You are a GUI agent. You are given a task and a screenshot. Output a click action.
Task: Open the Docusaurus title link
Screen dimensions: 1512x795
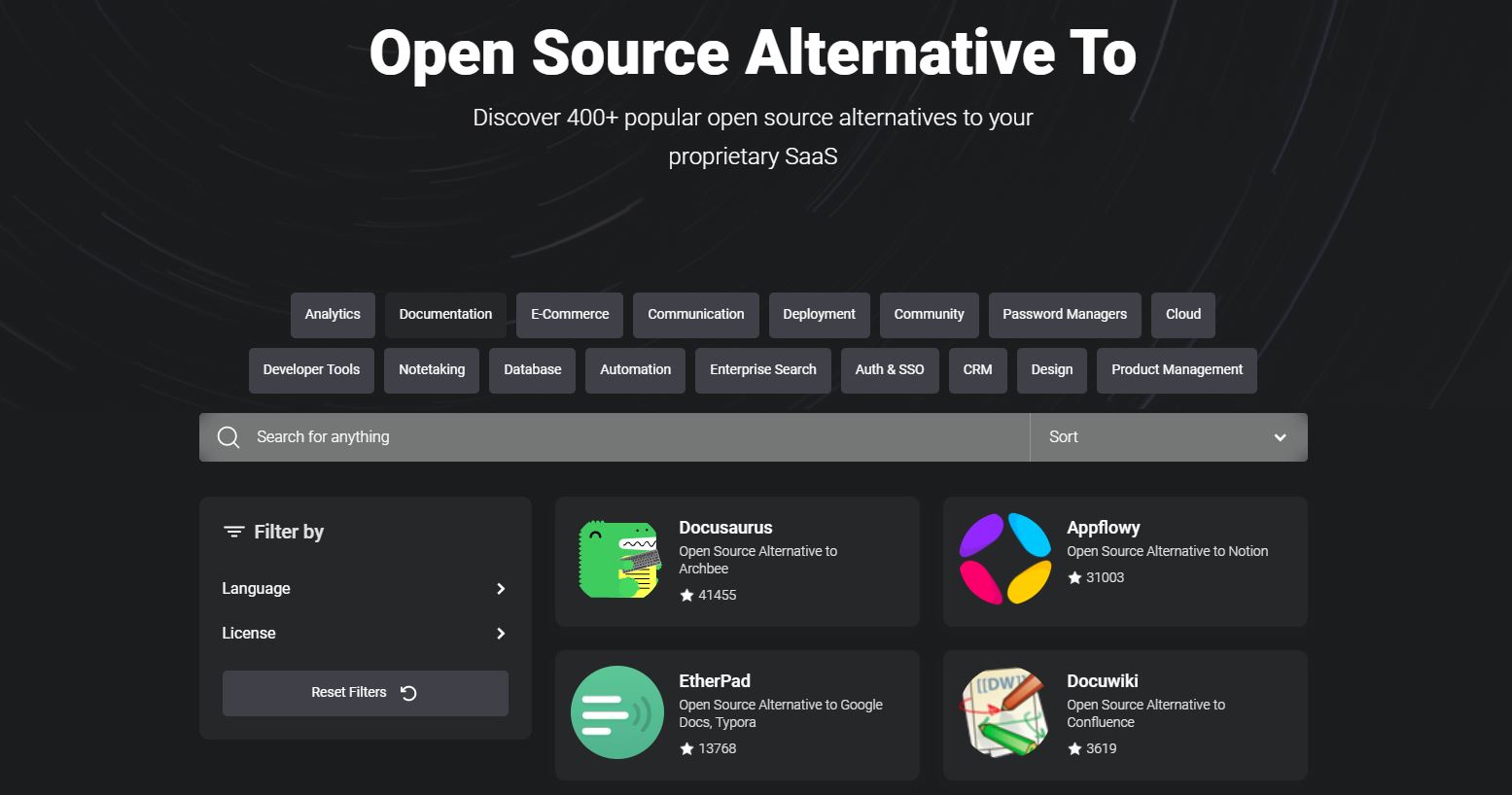725,528
